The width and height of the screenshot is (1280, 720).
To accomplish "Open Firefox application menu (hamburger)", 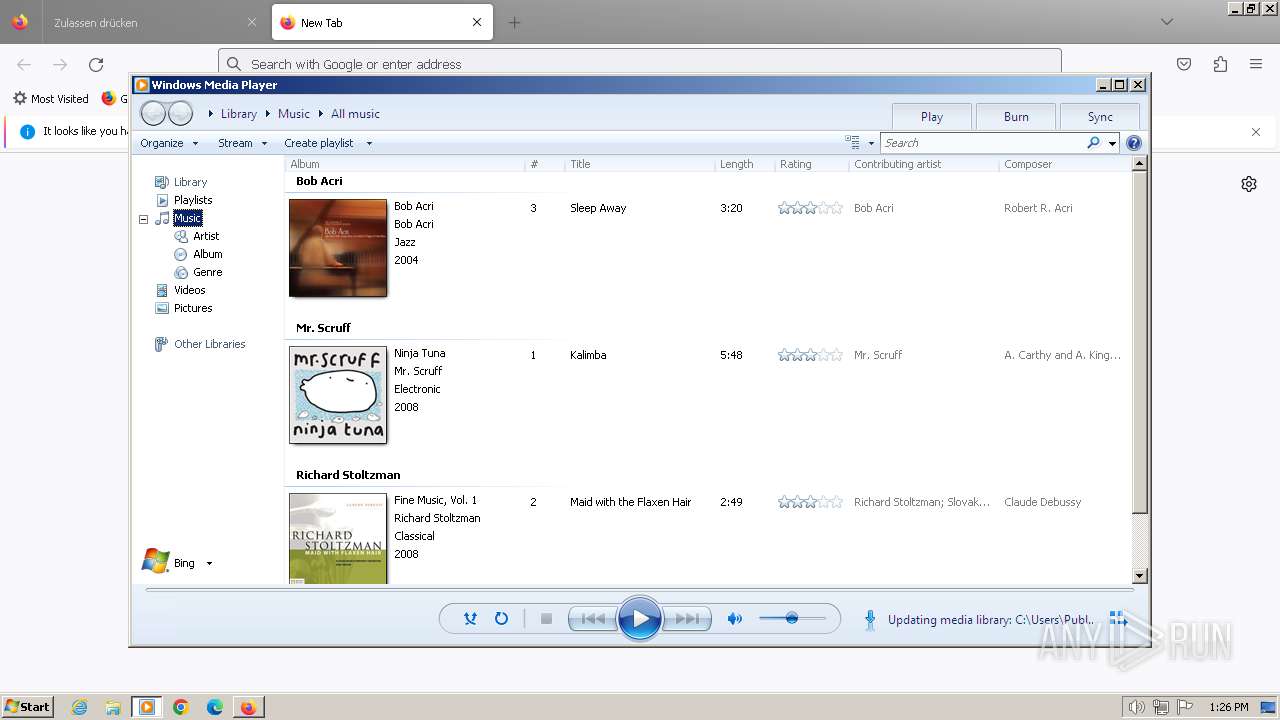I will click(x=1256, y=64).
